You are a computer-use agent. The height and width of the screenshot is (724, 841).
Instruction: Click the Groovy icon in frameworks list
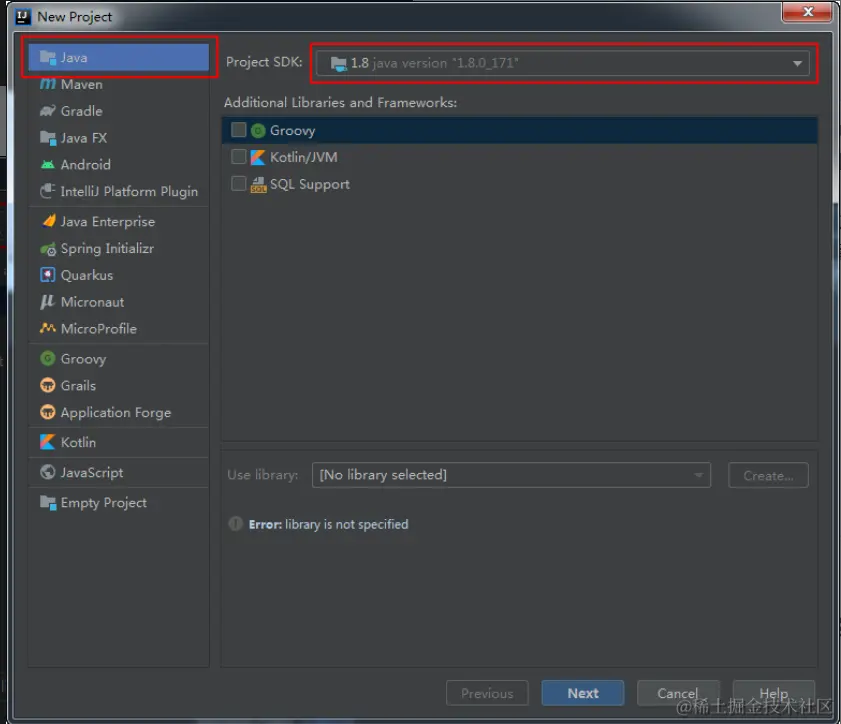258,130
